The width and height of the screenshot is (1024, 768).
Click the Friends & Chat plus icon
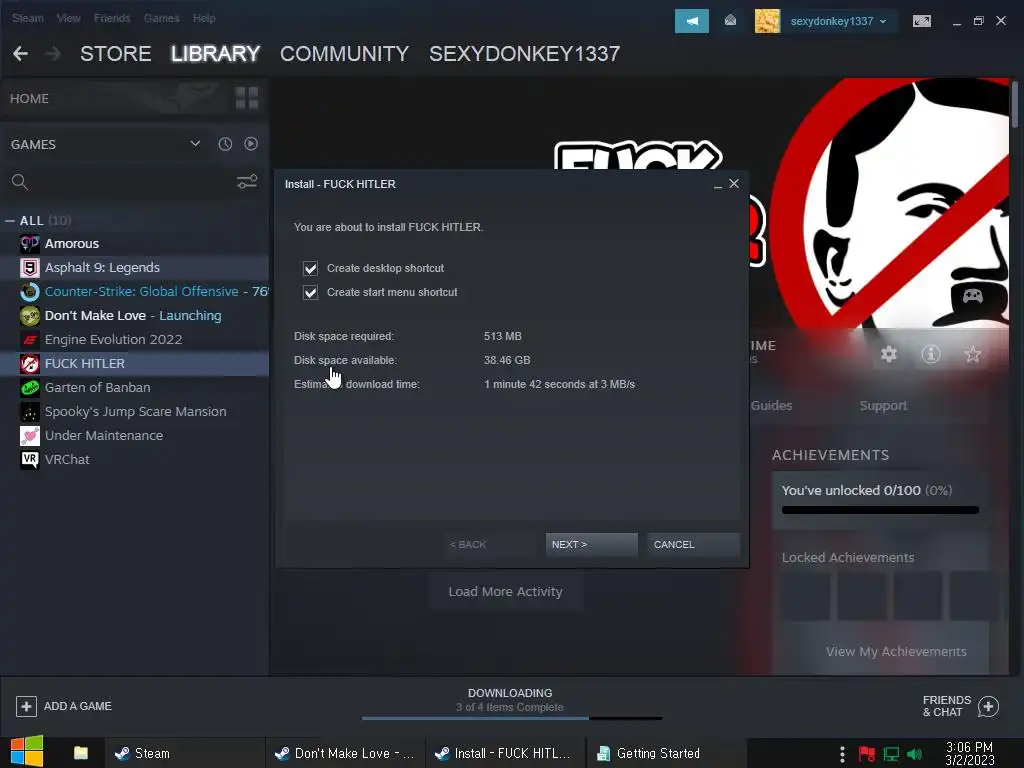pos(988,706)
